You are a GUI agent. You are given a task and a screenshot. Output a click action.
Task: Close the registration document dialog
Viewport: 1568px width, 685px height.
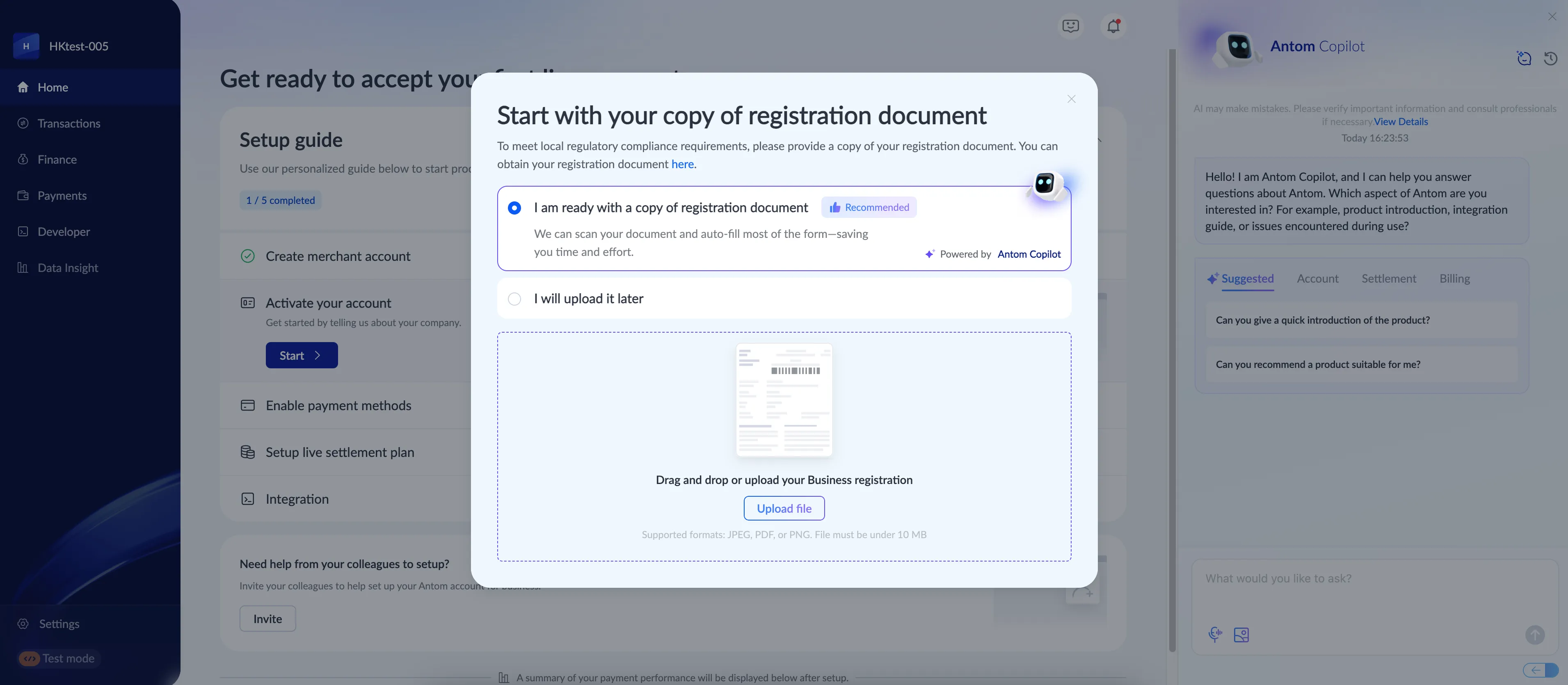click(1071, 99)
